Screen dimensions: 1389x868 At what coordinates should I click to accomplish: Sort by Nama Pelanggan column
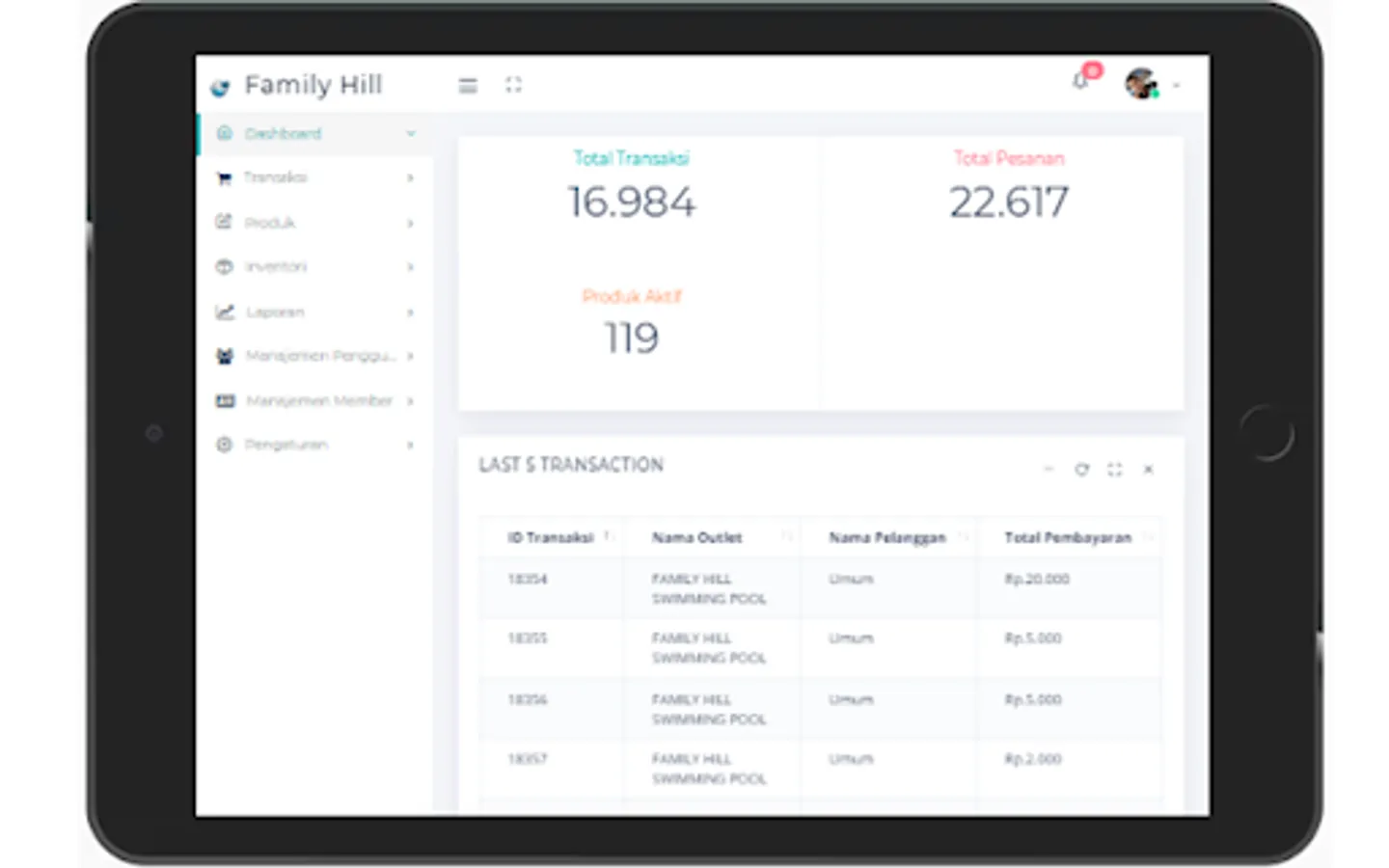[888, 537]
